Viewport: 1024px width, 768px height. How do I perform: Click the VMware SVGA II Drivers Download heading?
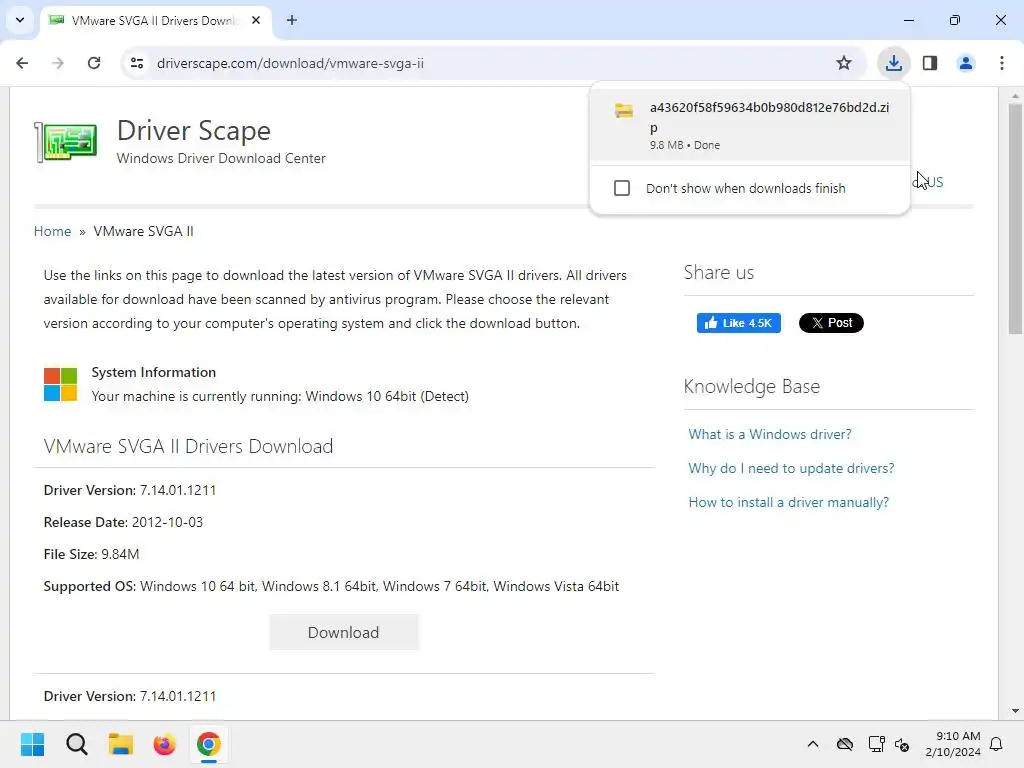(188, 446)
